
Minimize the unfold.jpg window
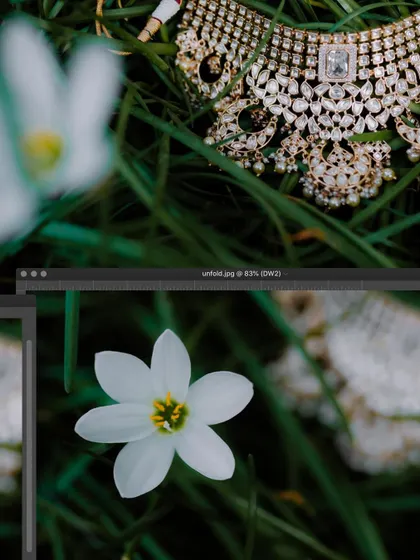[x=34, y=274]
